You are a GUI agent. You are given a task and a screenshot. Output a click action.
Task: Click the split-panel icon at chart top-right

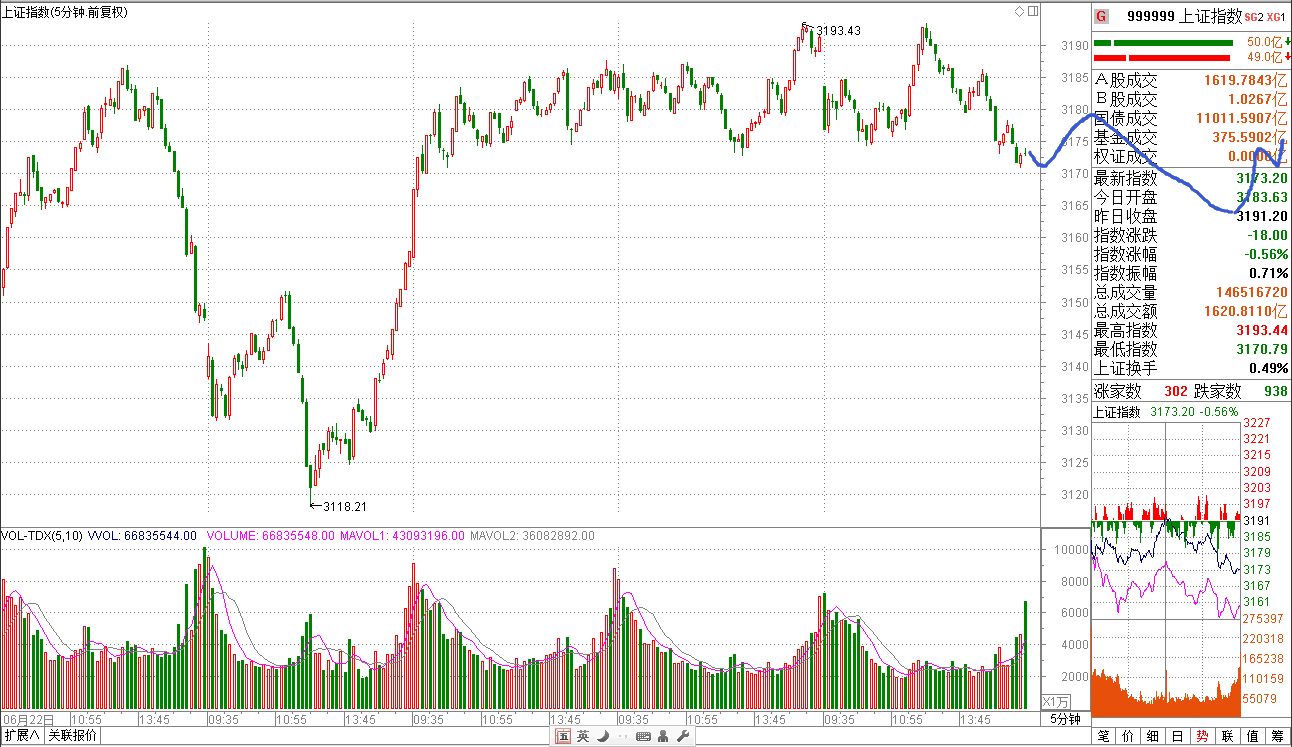(1031, 12)
